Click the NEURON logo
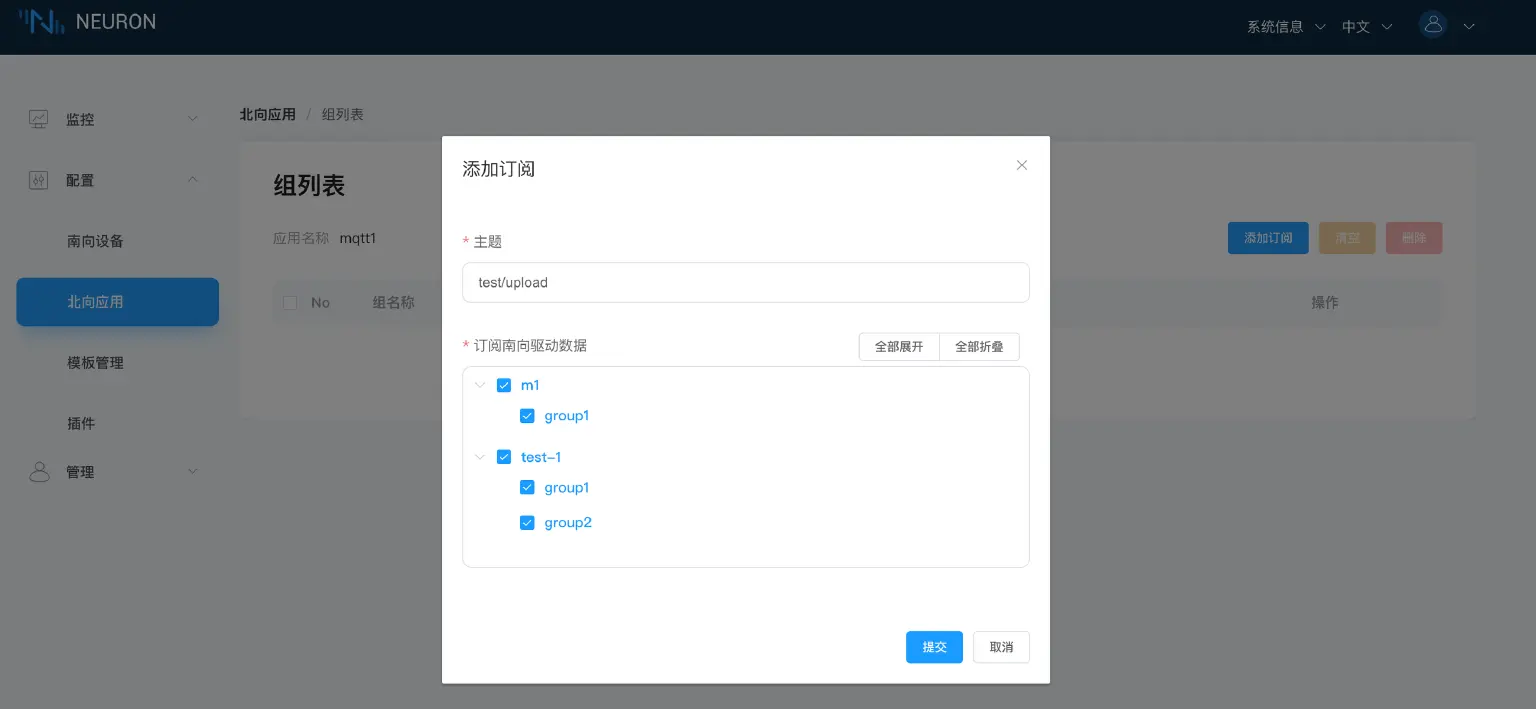Image resolution: width=1536 pixels, height=709 pixels. (88, 21)
